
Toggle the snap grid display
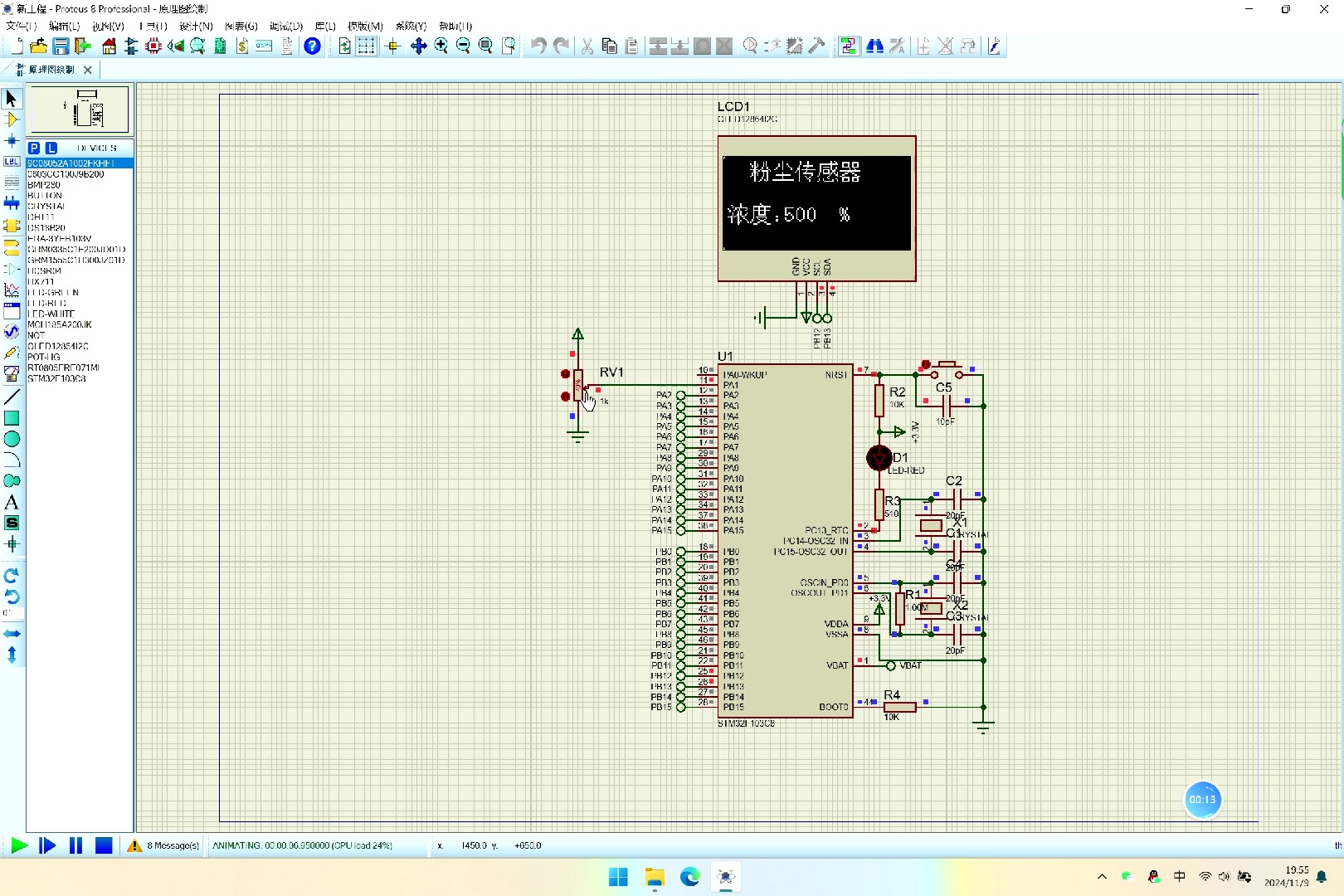[366, 46]
